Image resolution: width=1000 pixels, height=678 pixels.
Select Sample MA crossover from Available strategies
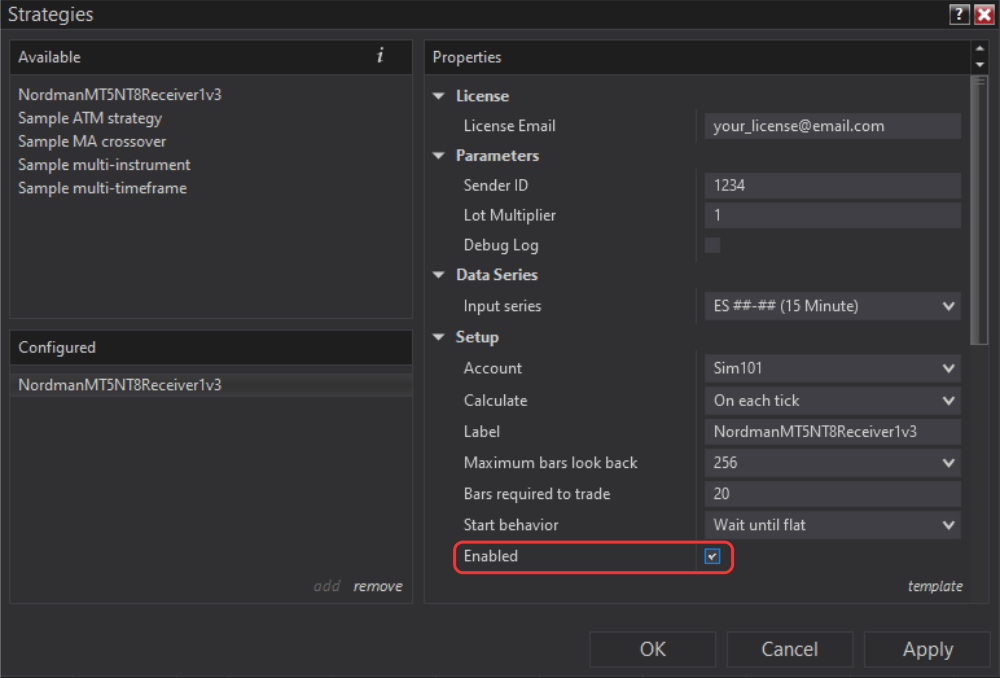pyautogui.click(x=91, y=141)
